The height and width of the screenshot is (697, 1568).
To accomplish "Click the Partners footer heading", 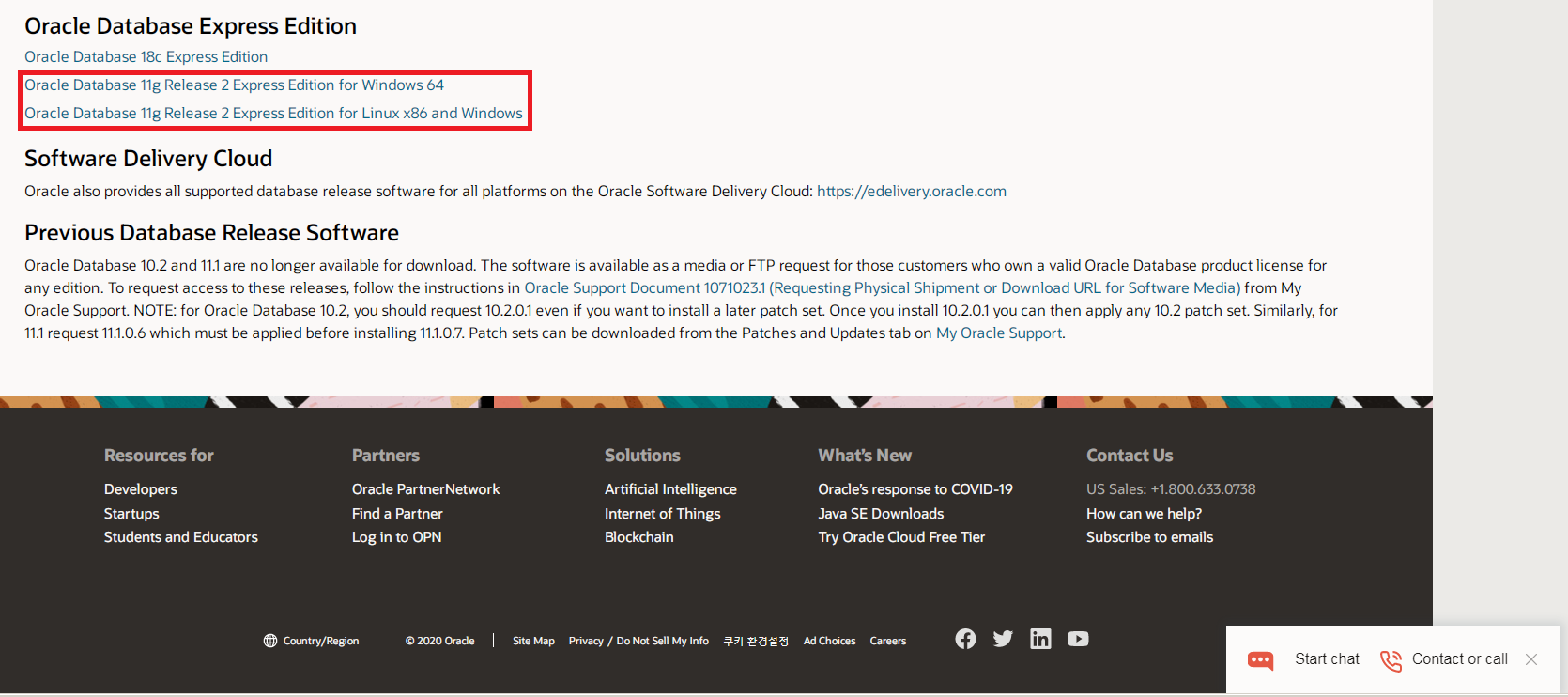I will [386, 456].
